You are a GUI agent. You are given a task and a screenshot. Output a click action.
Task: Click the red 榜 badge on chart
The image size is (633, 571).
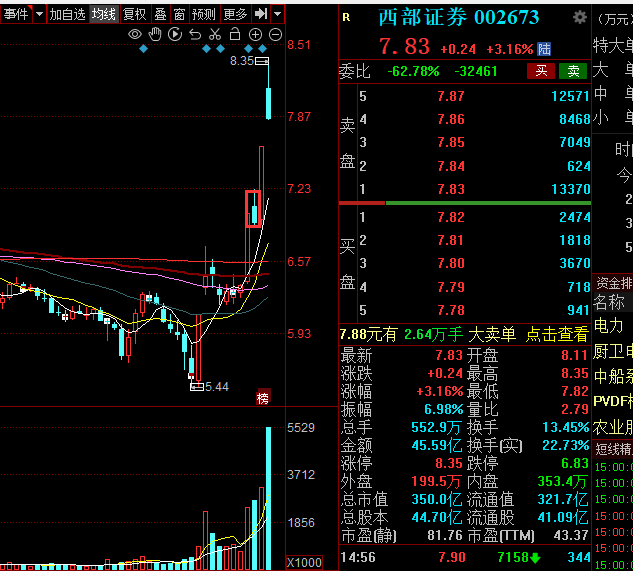coord(263,399)
